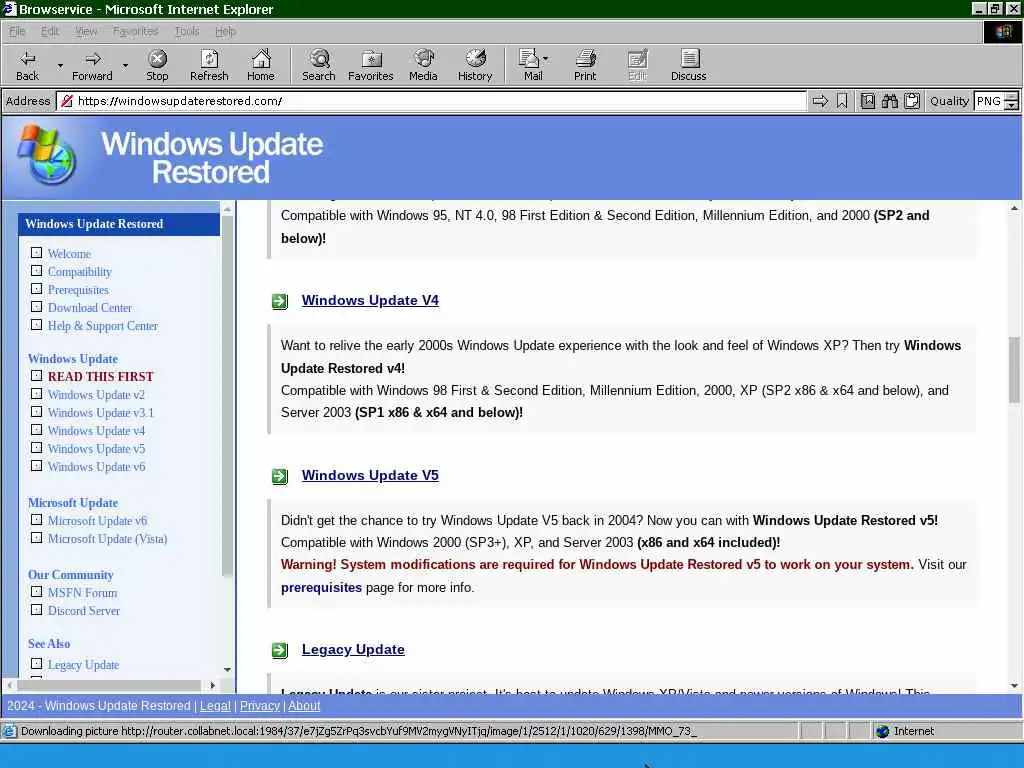The height and width of the screenshot is (768, 1024).
Task: Stop loading the page with Stop
Action: coord(157,65)
